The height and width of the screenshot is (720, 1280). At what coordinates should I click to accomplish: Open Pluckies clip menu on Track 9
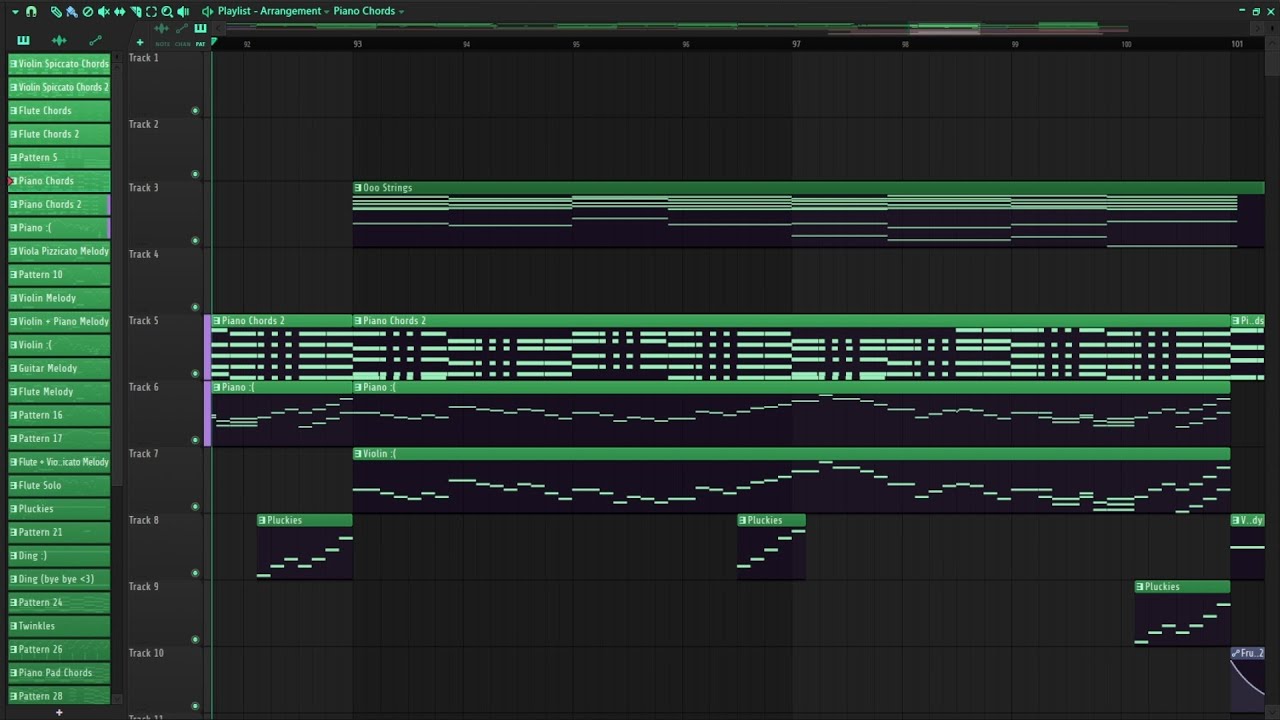1141,587
